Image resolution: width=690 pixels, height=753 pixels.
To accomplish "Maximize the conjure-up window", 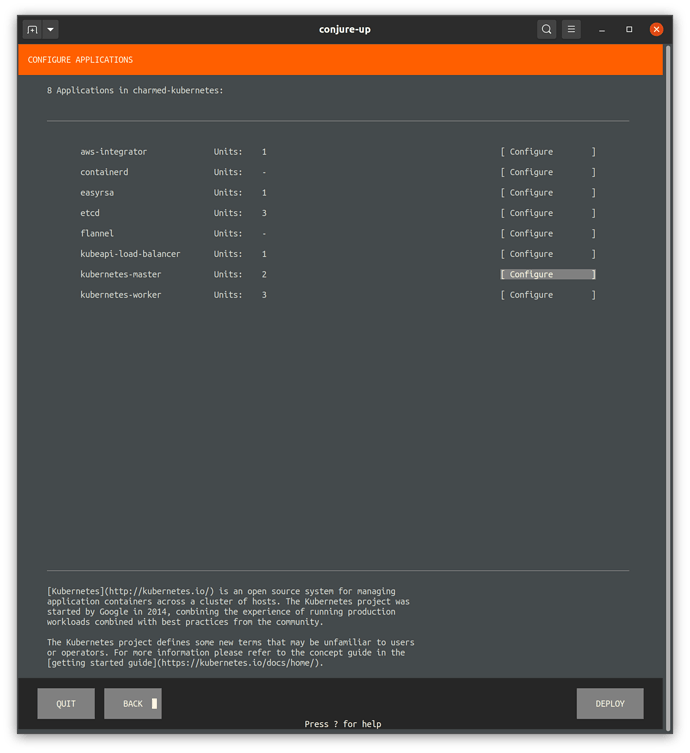I will point(629,29).
